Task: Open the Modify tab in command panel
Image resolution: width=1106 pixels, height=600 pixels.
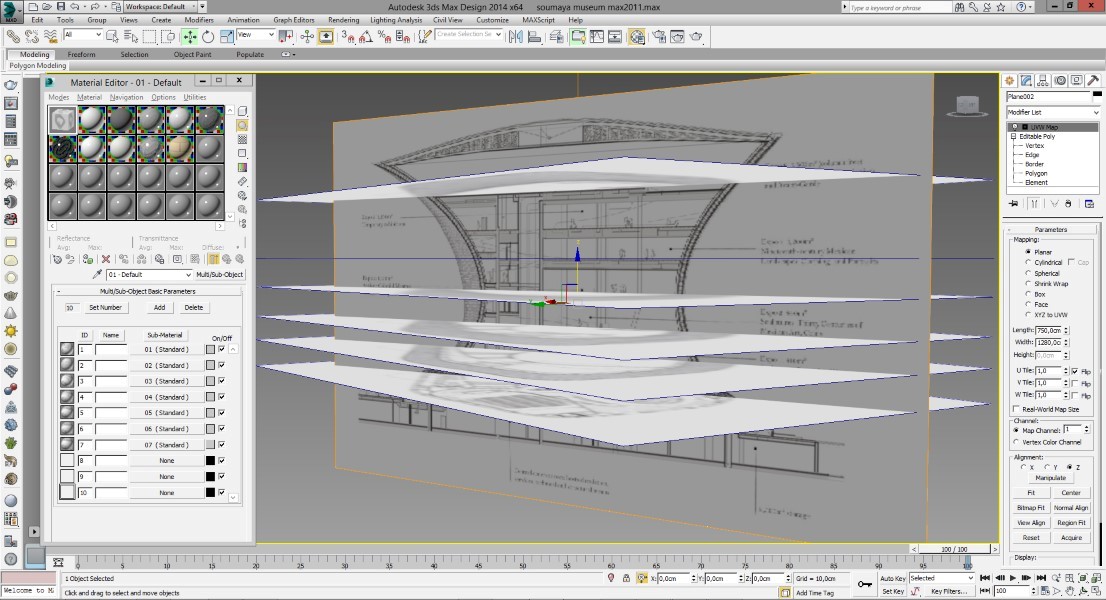Action: point(1026,80)
